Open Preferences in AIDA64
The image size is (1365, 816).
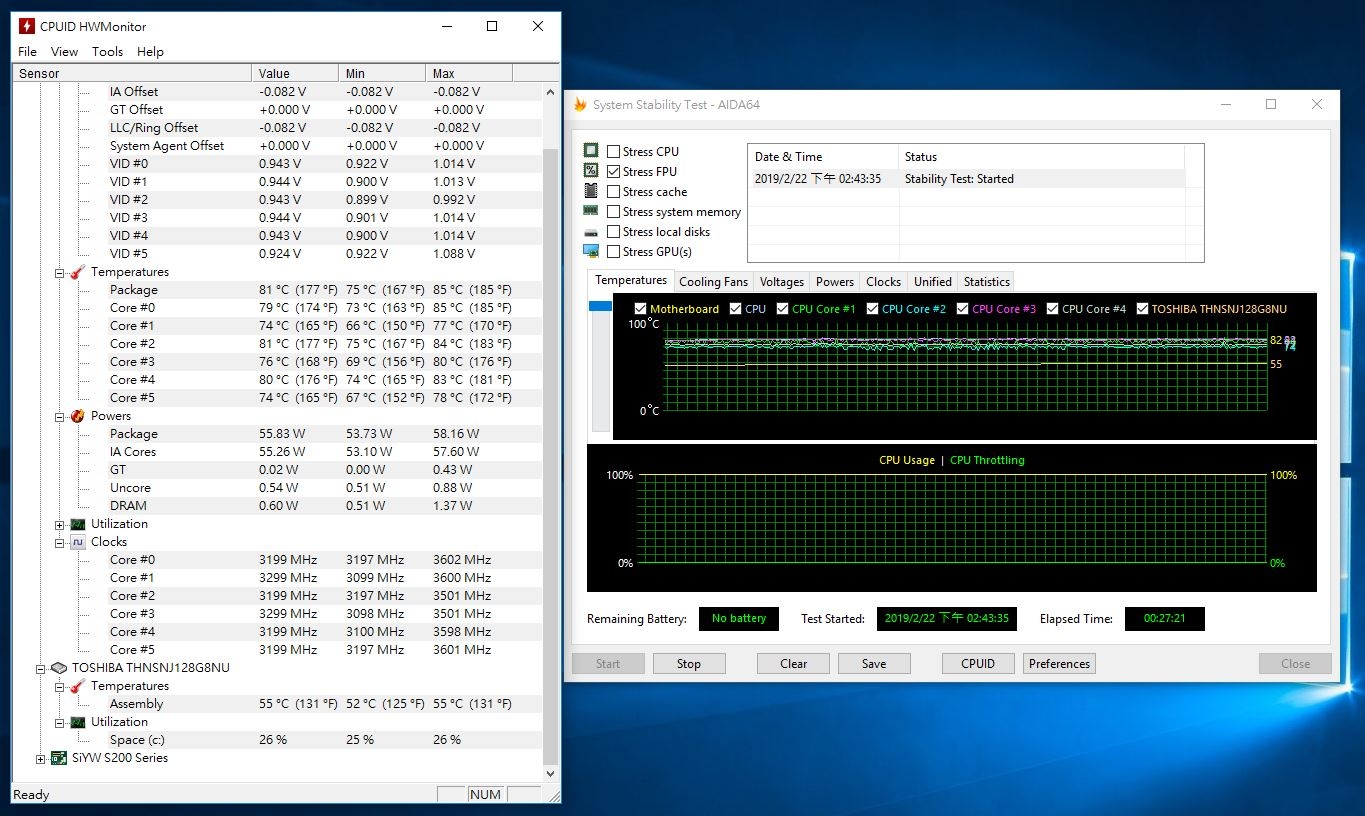tap(1059, 664)
